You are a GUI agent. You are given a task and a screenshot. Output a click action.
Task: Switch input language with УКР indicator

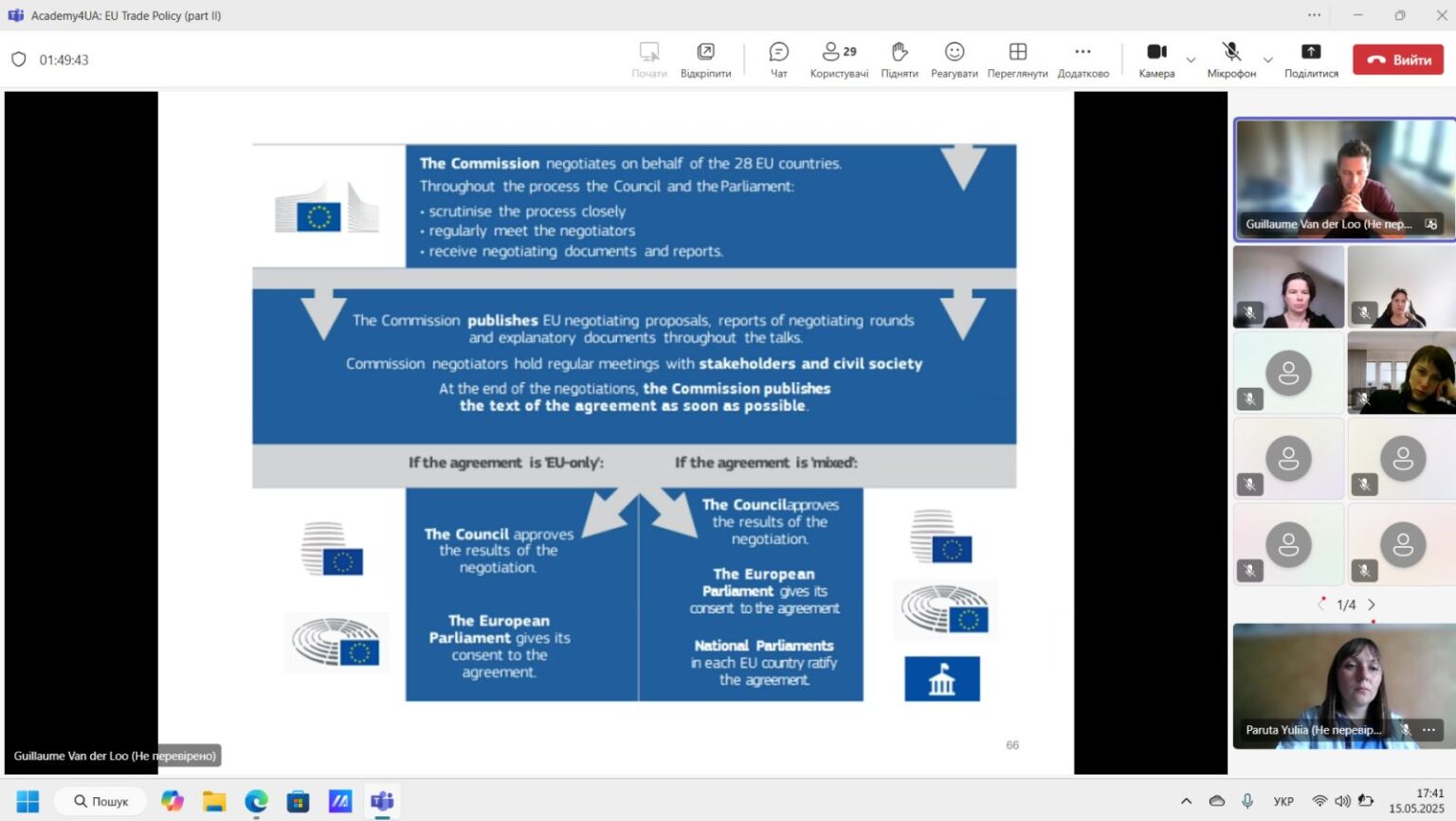pyautogui.click(x=1283, y=801)
